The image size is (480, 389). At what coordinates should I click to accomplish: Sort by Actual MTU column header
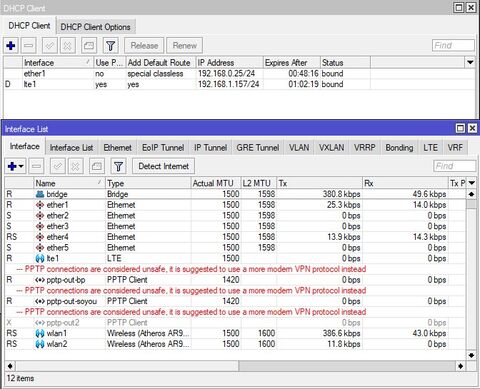(216, 183)
